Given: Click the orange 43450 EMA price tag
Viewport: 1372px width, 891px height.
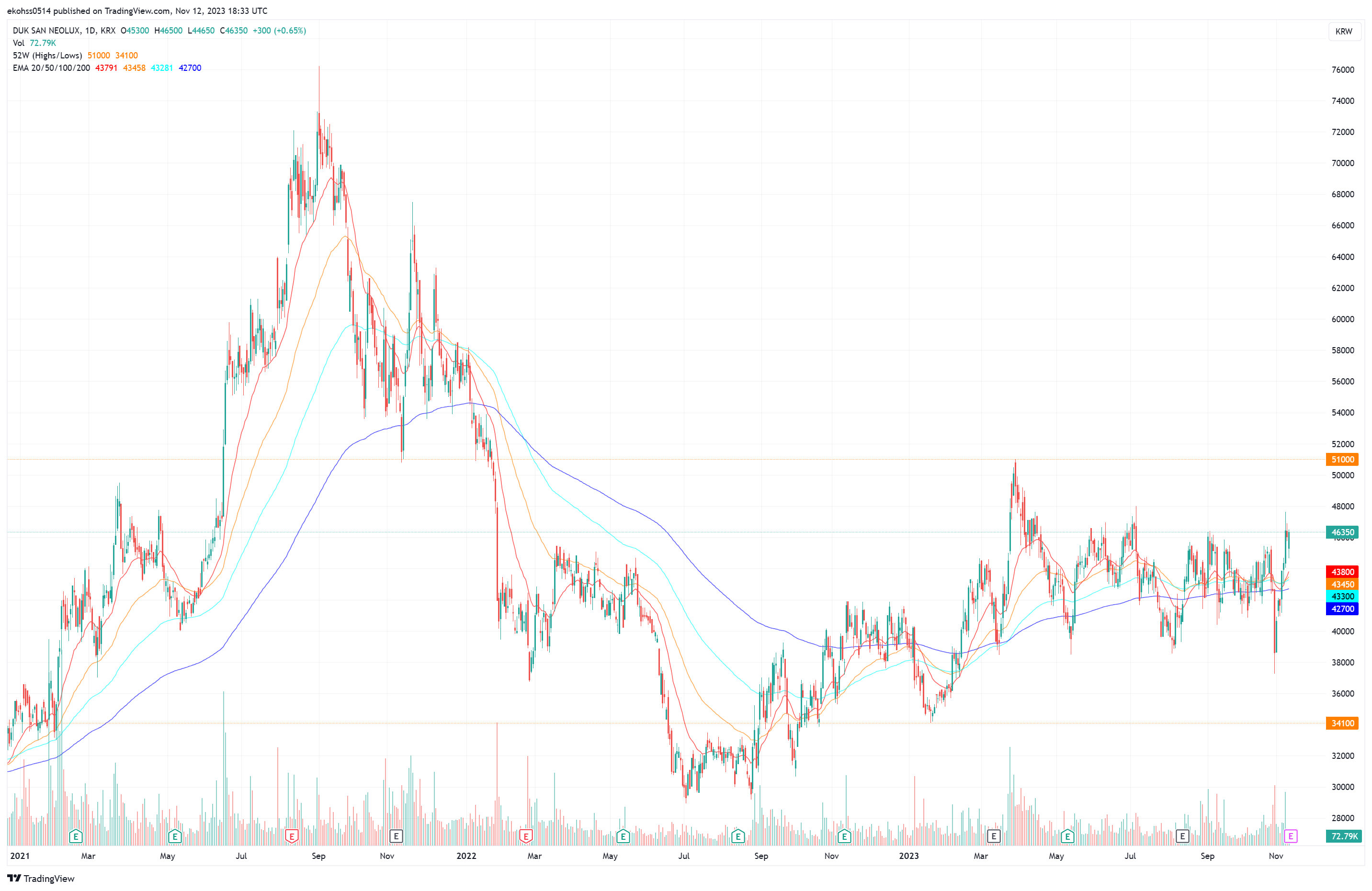Looking at the screenshot, I should click(x=1342, y=584).
